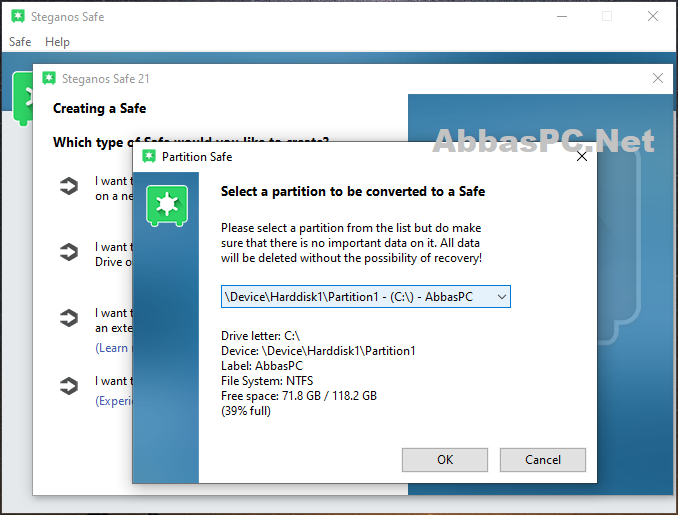This screenshot has height=515, width=678.
Task: Confirm with the OK button
Action: click(x=445, y=460)
